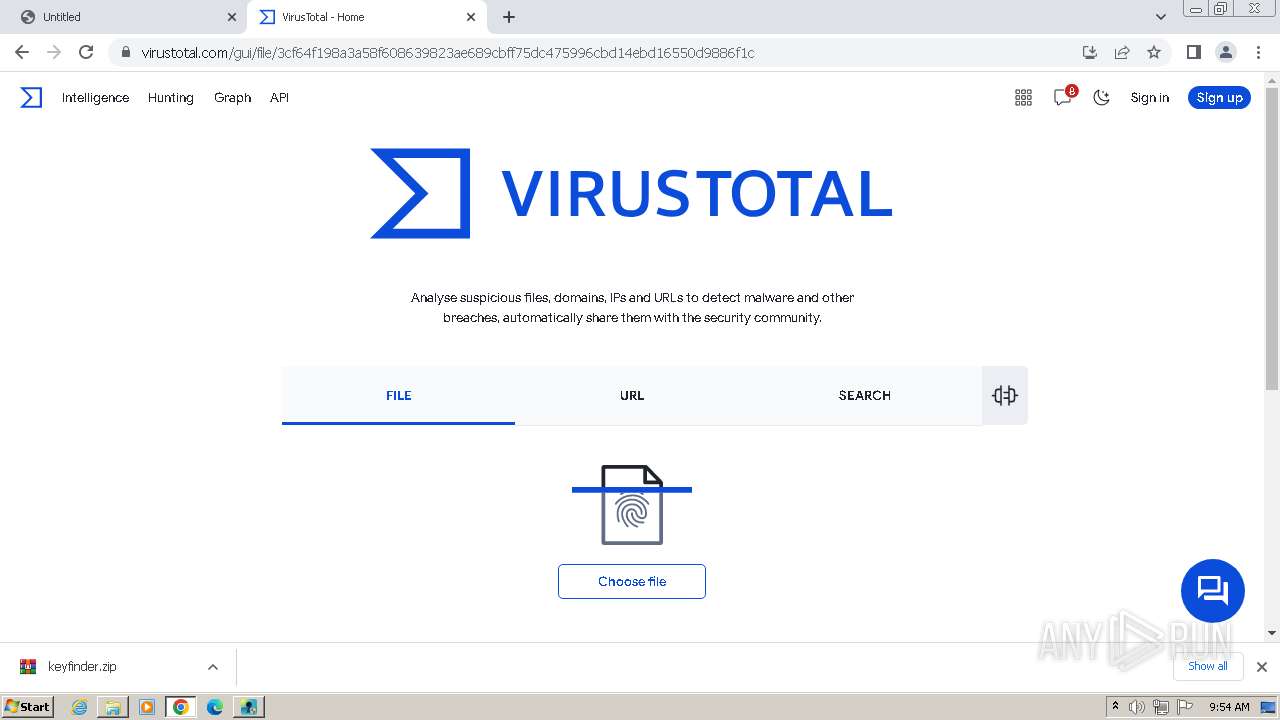Click the VirusTotal sigma logo in navbar
The height and width of the screenshot is (720, 1280).
point(31,97)
